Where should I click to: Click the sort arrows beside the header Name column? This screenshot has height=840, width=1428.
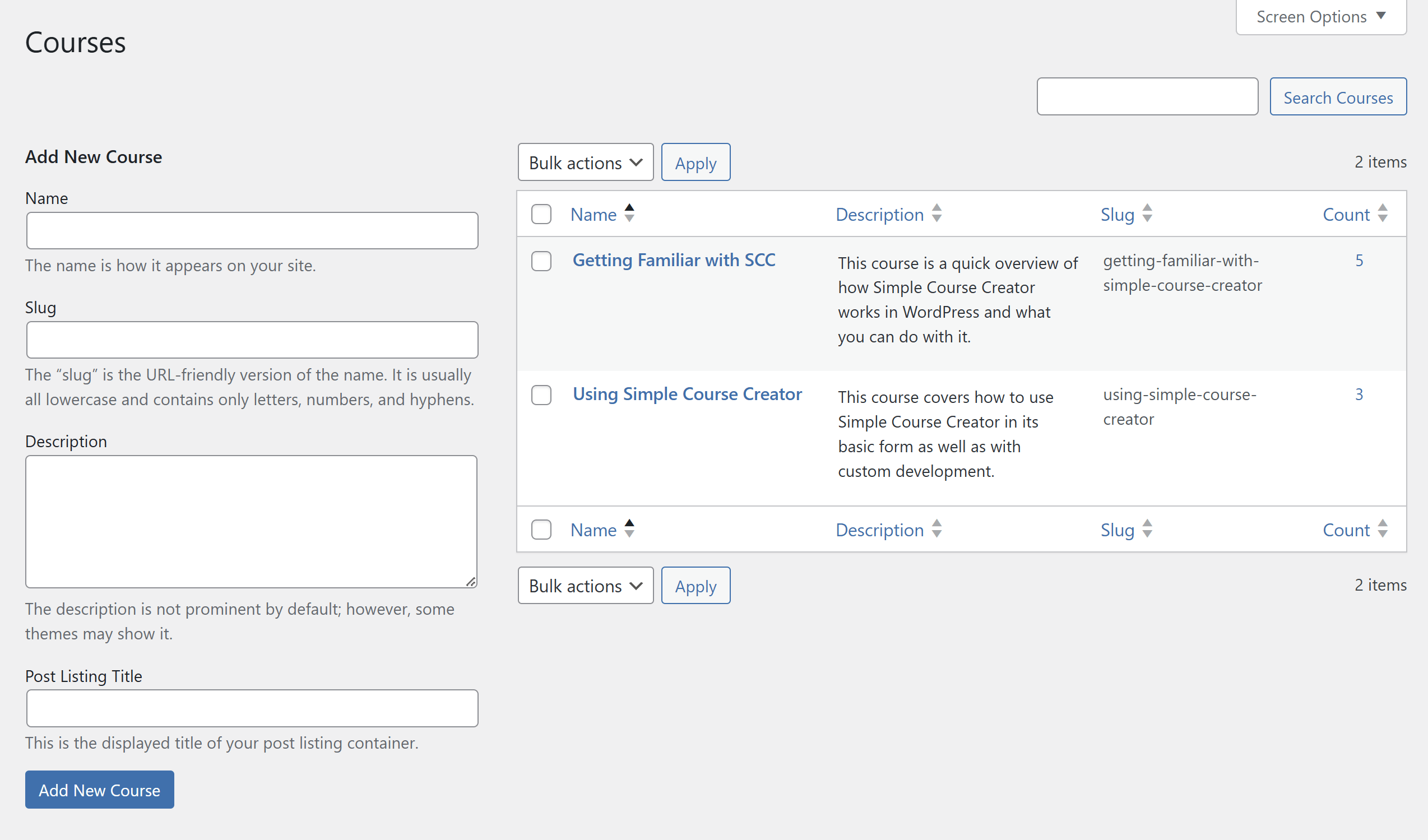(x=629, y=213)
